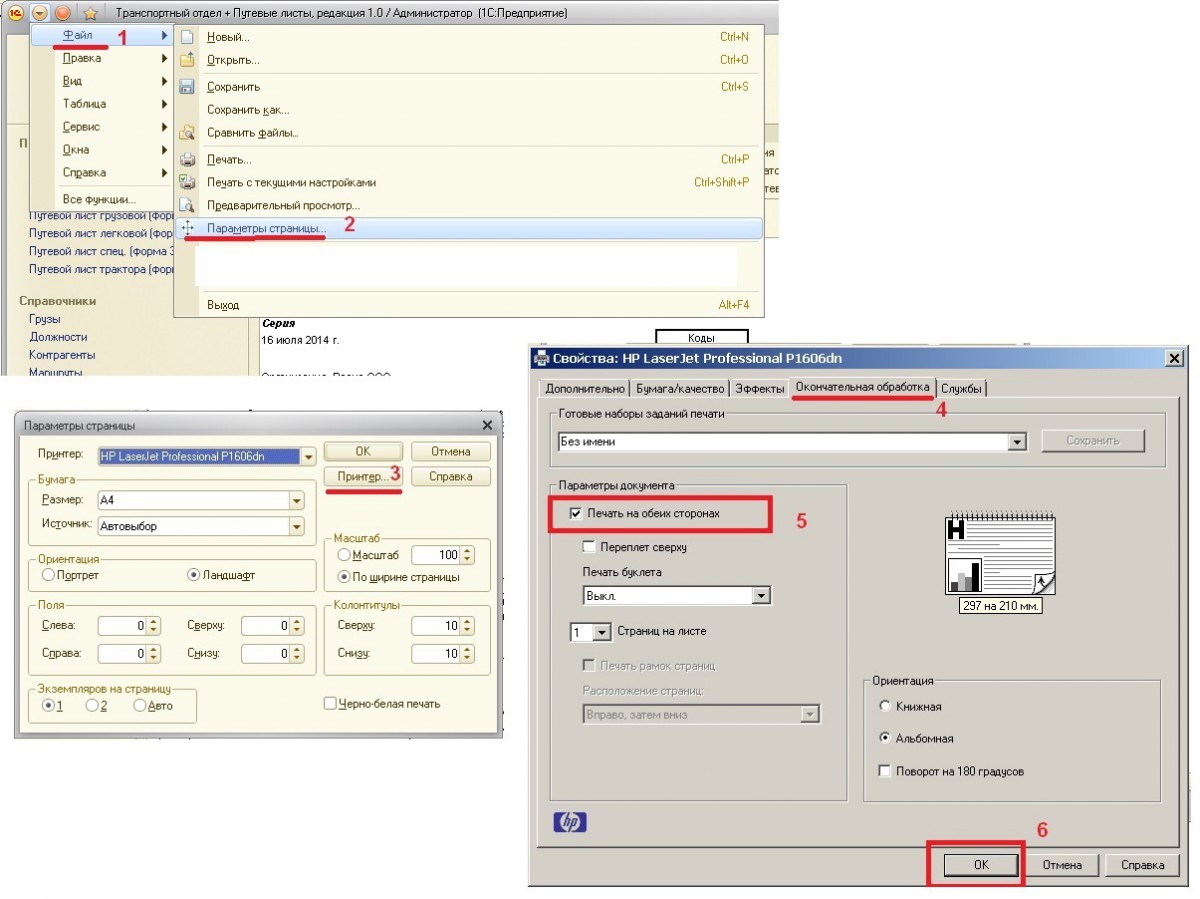Click the favorites star icon in title bar
The height and width of the screenshot is (899, 1200).
coord(90,13)
